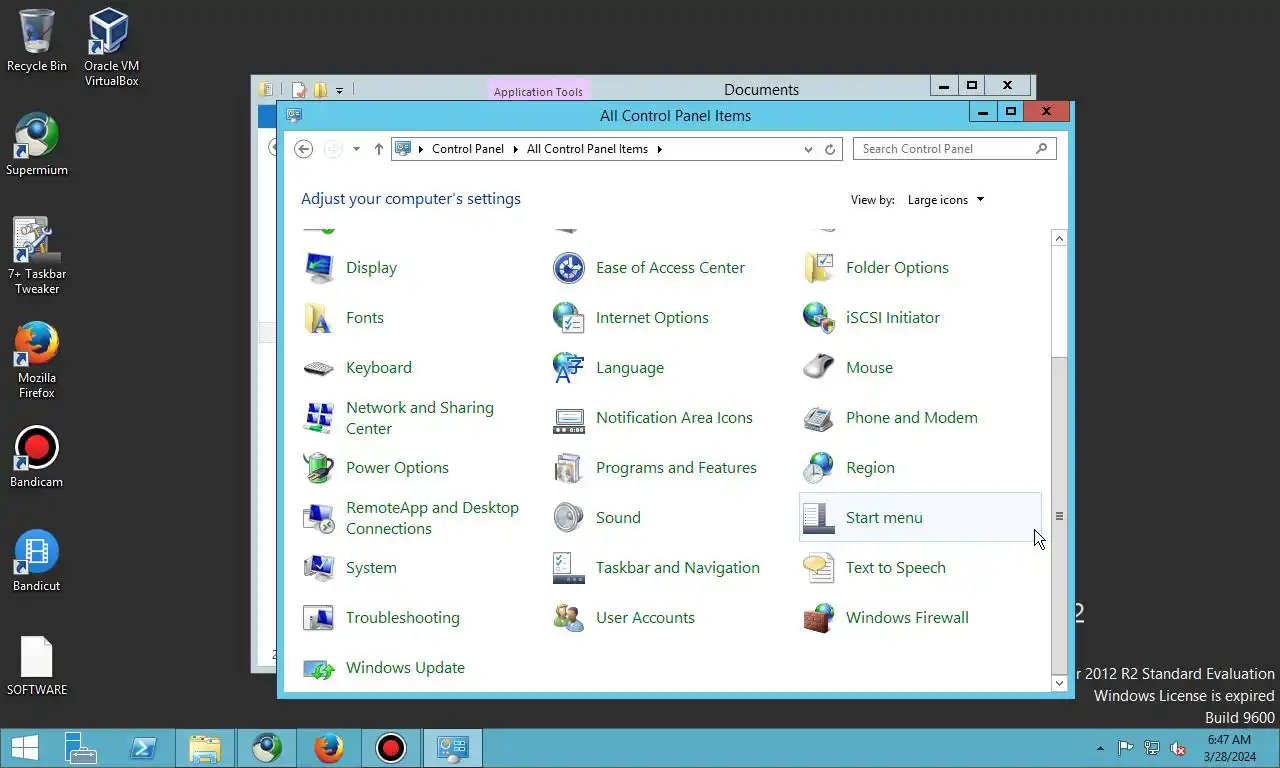Open the Windows Update icon
The width and height of the screenshot is (1280, 768).
coord(319,668)
